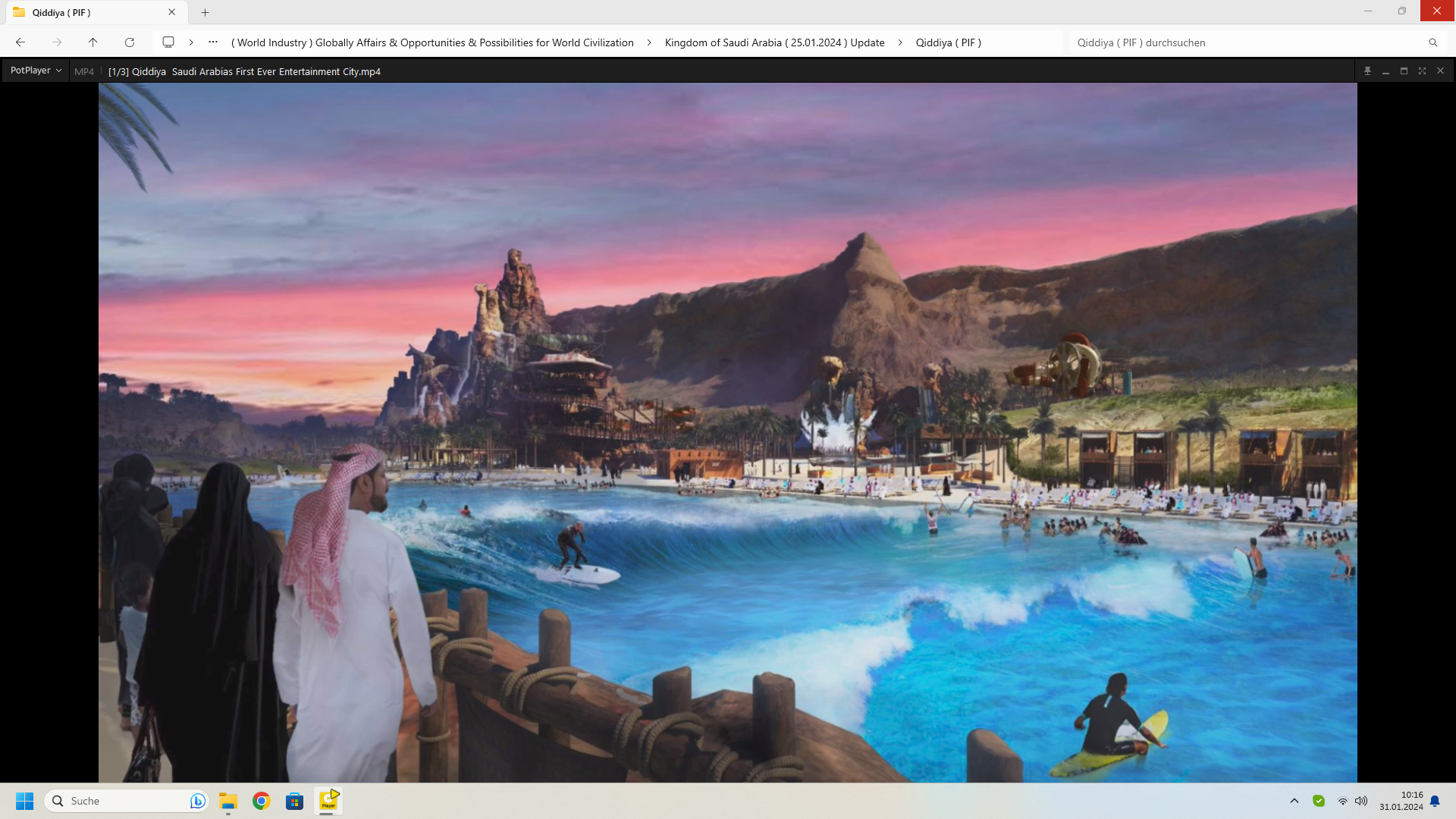
Task: Pin PotPlayer window on top
Action: point(1367,71)
